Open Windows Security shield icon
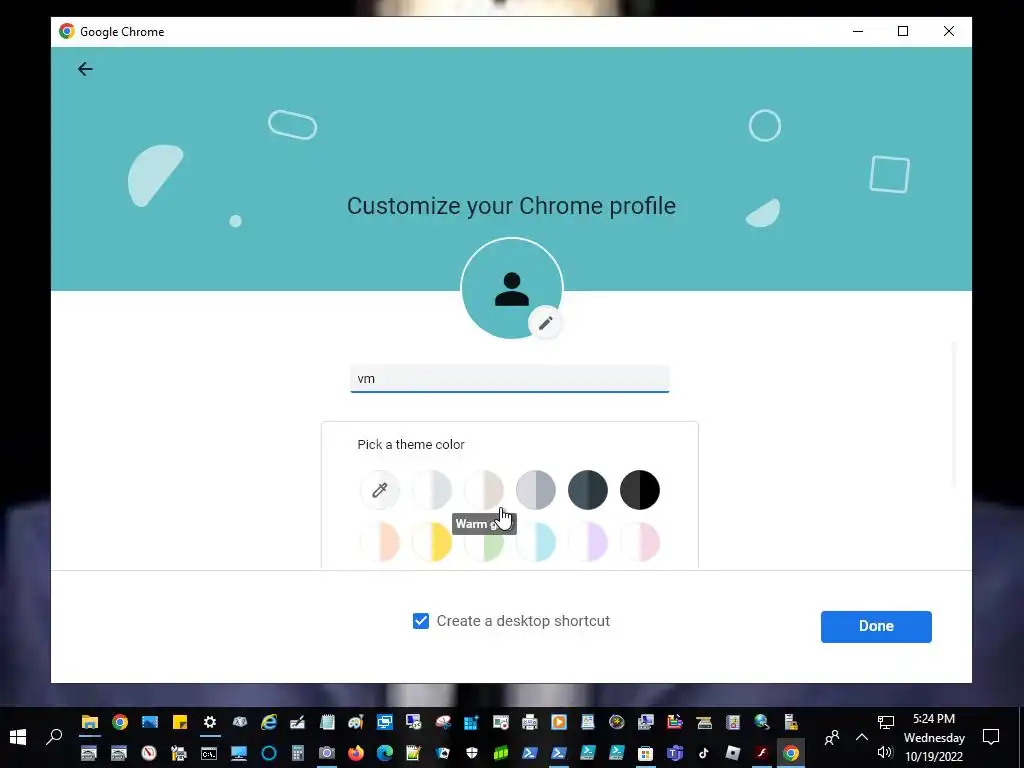1024x768 pixels. pos(472,754)
